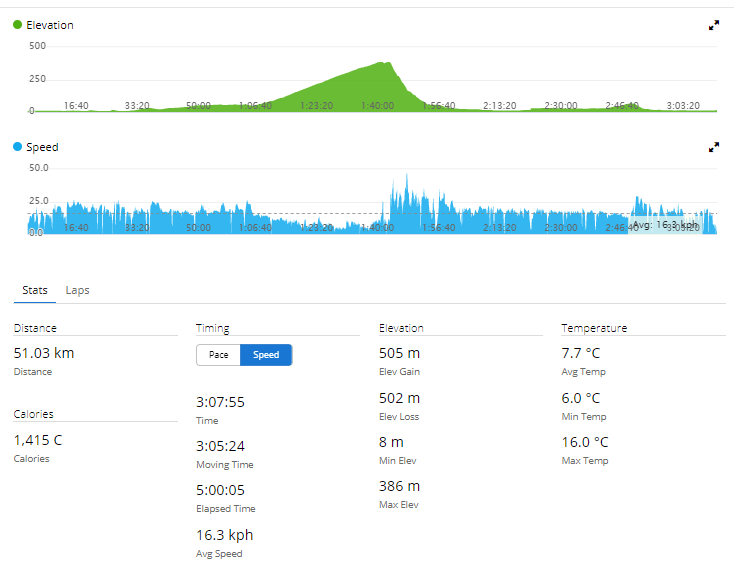This screenshot has height=564, width=734.
Task: Click the 505 m Elev Gain value
Action: click(399, 353)
